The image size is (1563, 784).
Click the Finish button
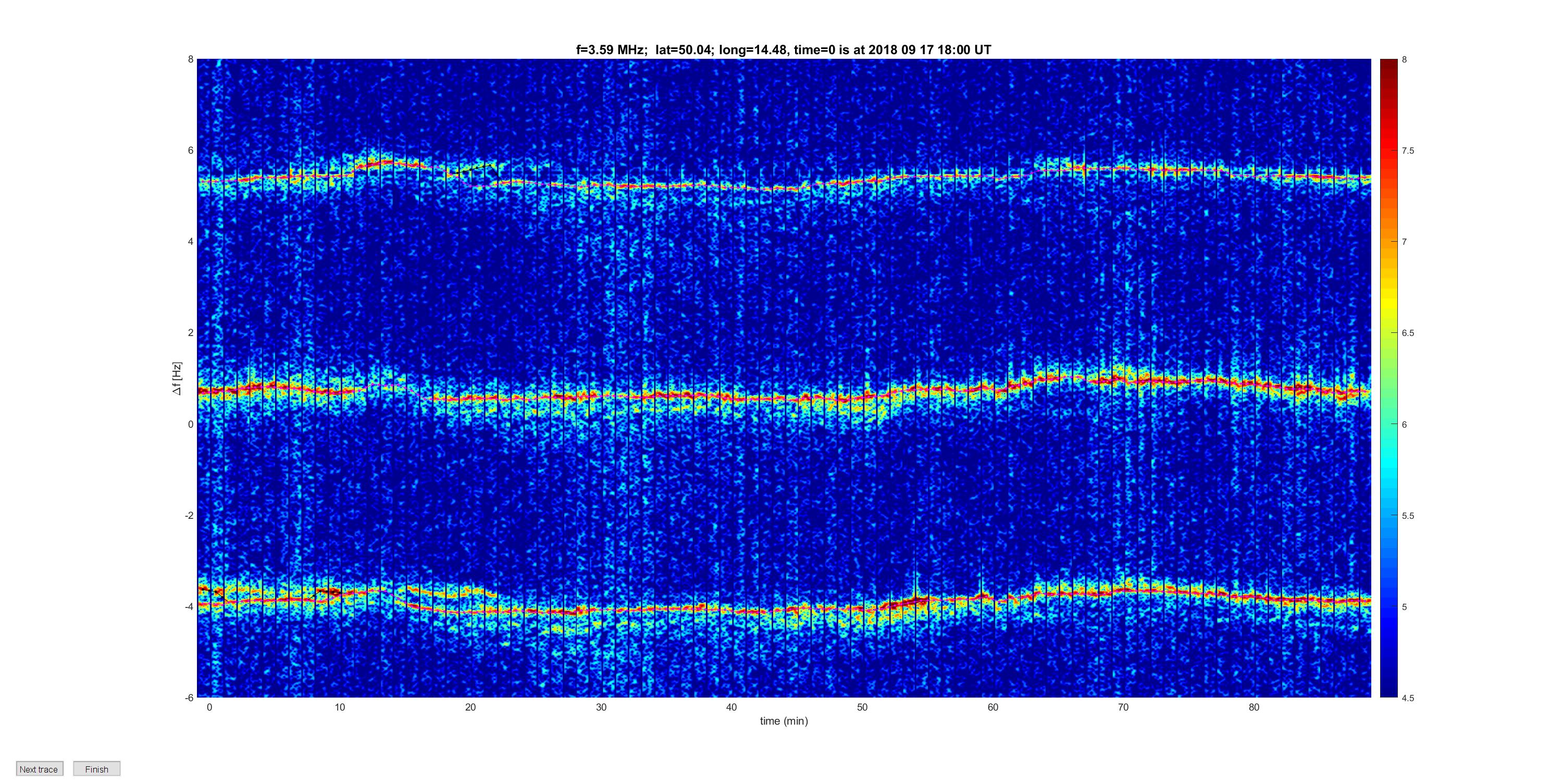pos(96,769)
